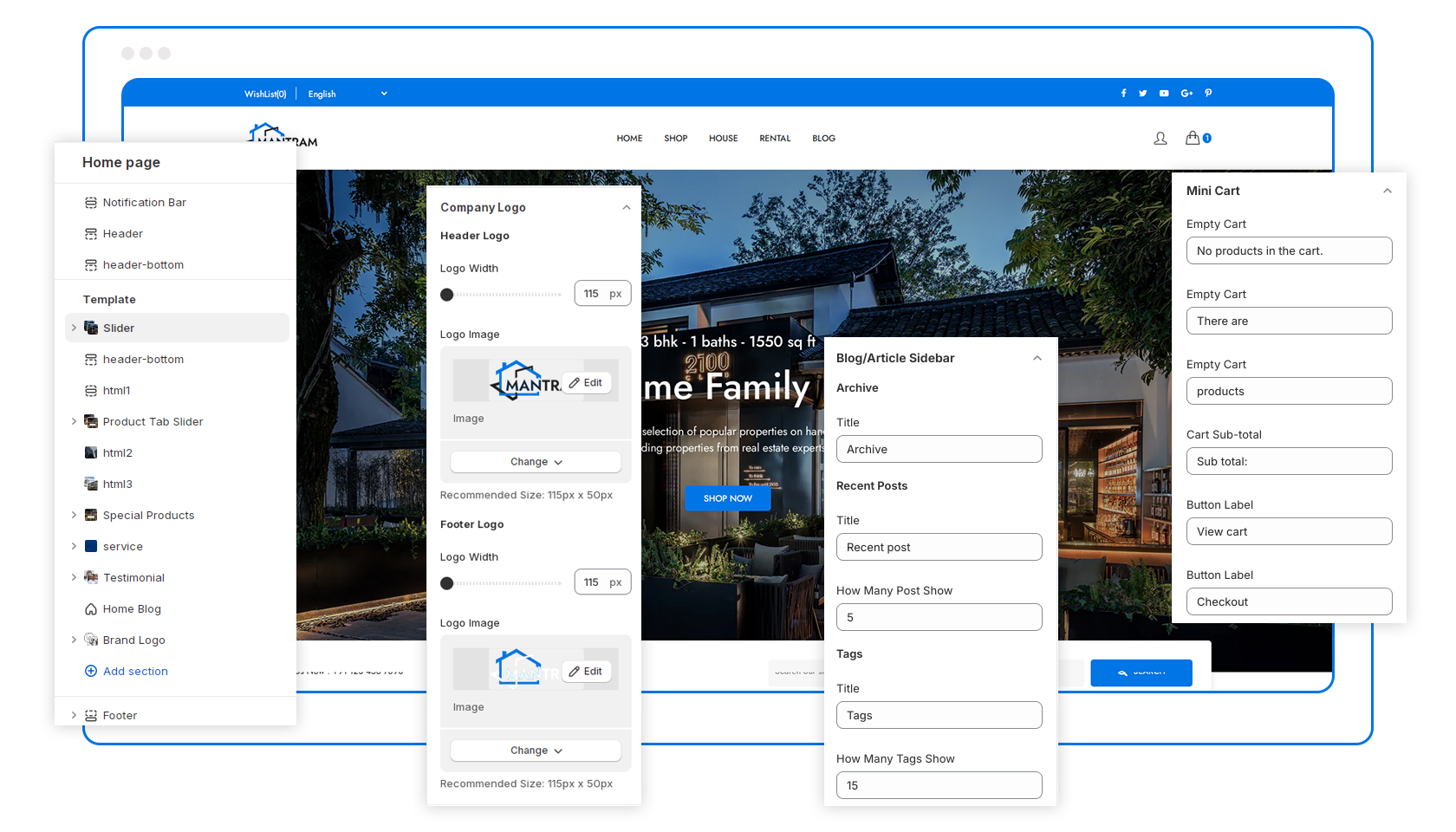1456x832 pixels.
Task: Open the RENTAL menu item
Action: tap(775, 139)
